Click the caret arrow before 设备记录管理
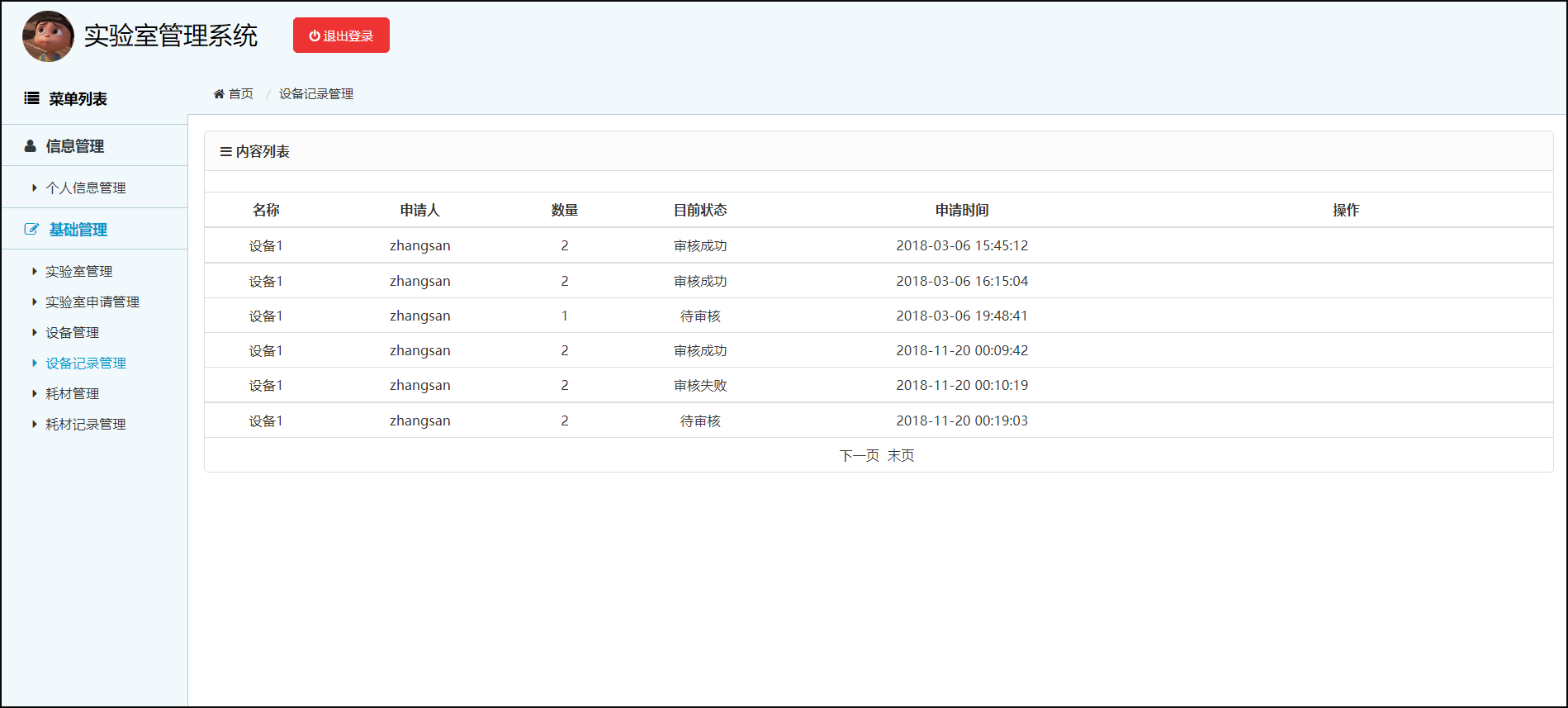 [35, 364]
